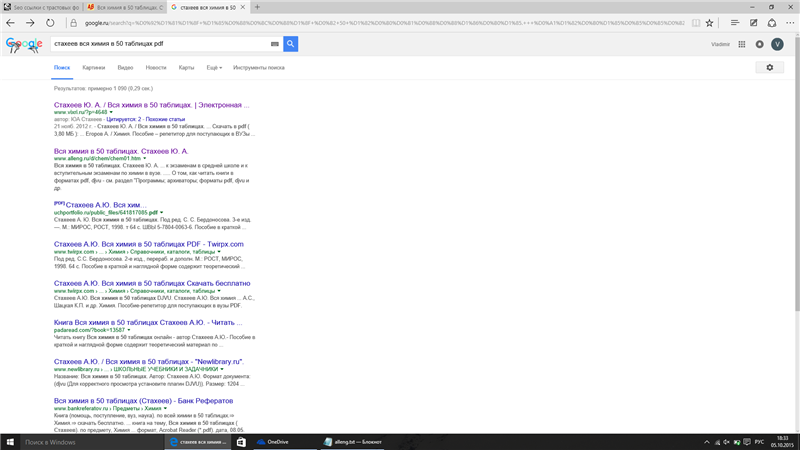800x450 pixels.
Task: Make a Web Note
Action: click(x=754, y=23)
